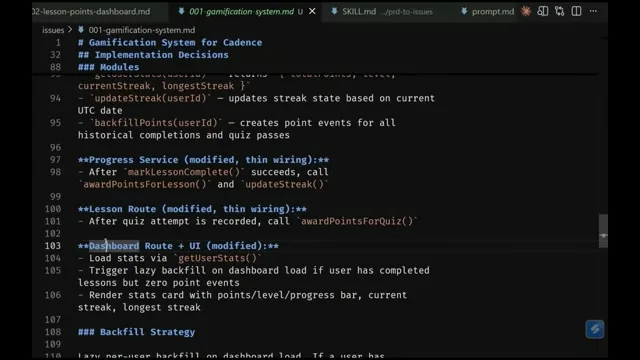The image size is (640, 360).
Task: Click updateStreak(userId) code on line 94
Action: (x=150, y=98)
